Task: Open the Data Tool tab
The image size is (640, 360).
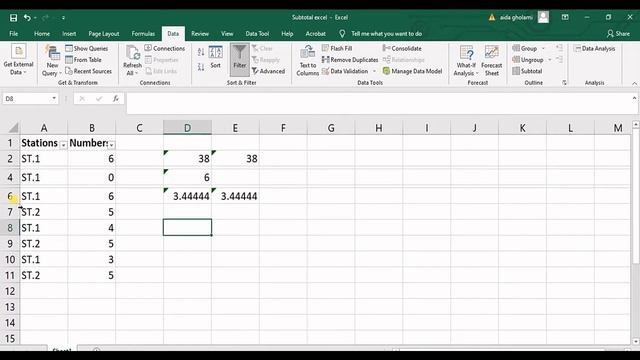Action: point(257,34)
